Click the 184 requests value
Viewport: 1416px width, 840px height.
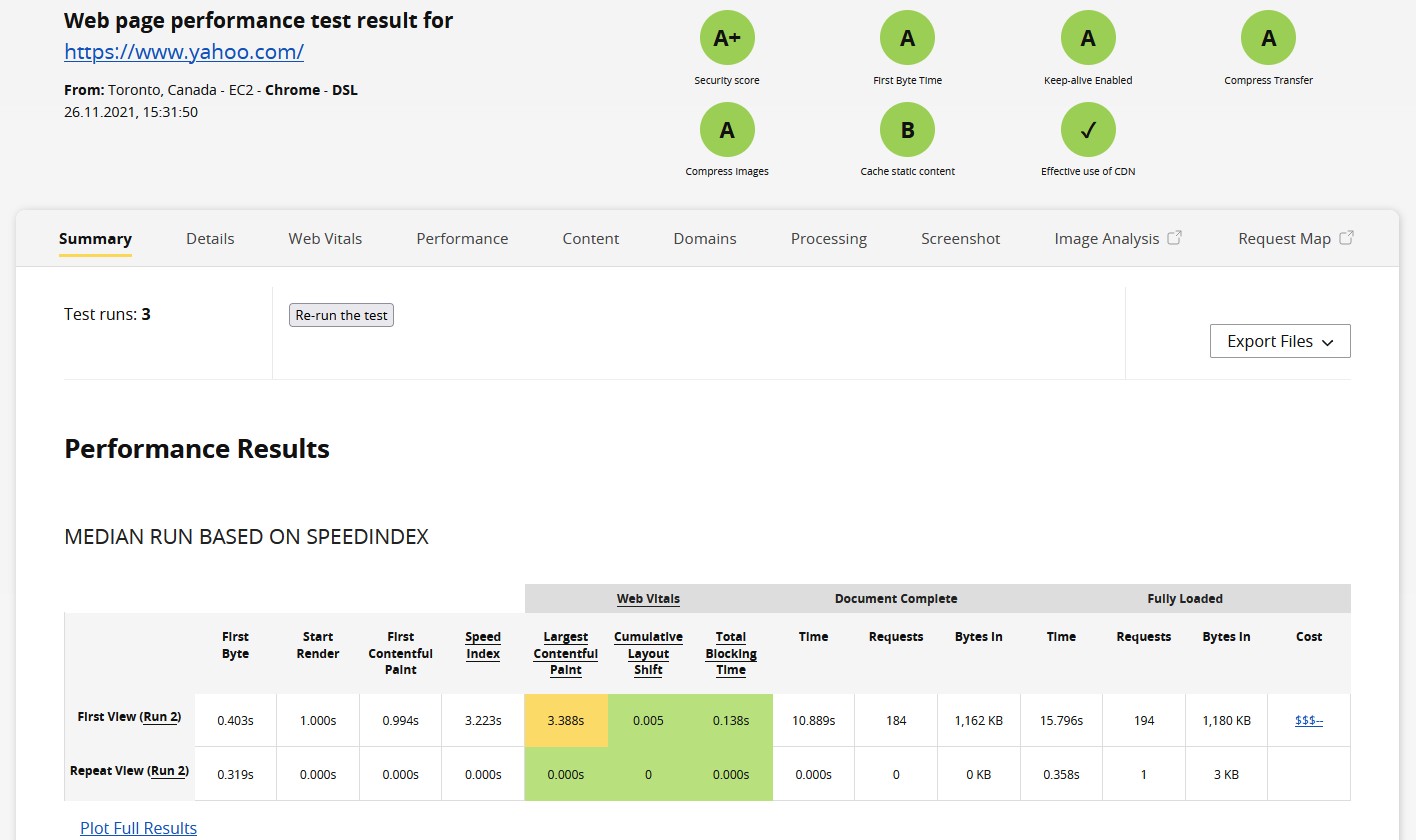tap(896, 720)
